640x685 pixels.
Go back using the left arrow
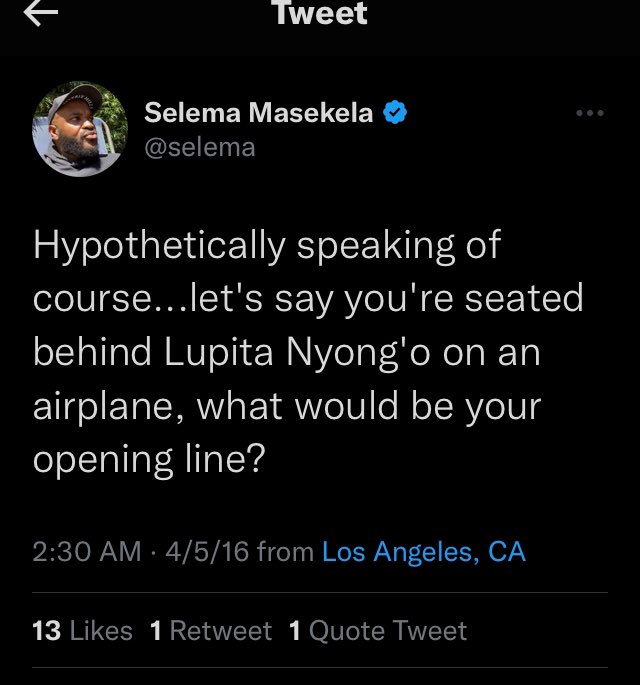[41, 15]
